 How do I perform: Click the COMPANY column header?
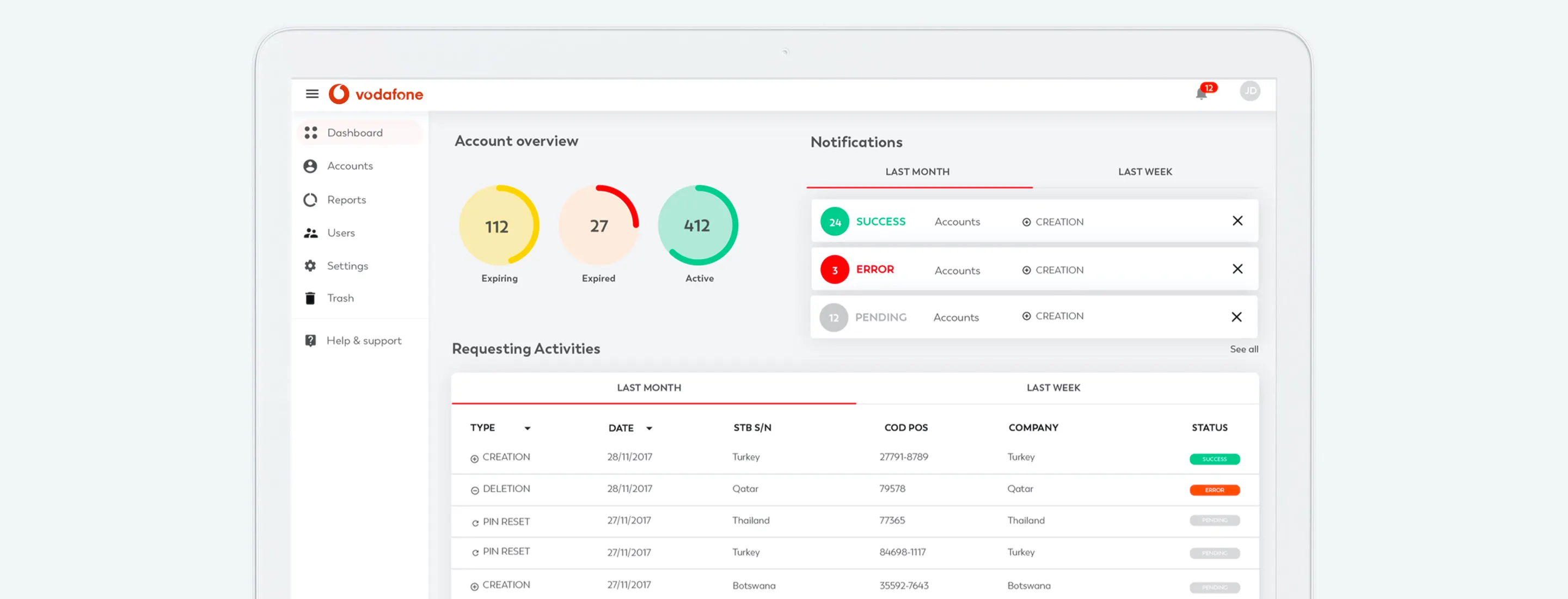1033,428
